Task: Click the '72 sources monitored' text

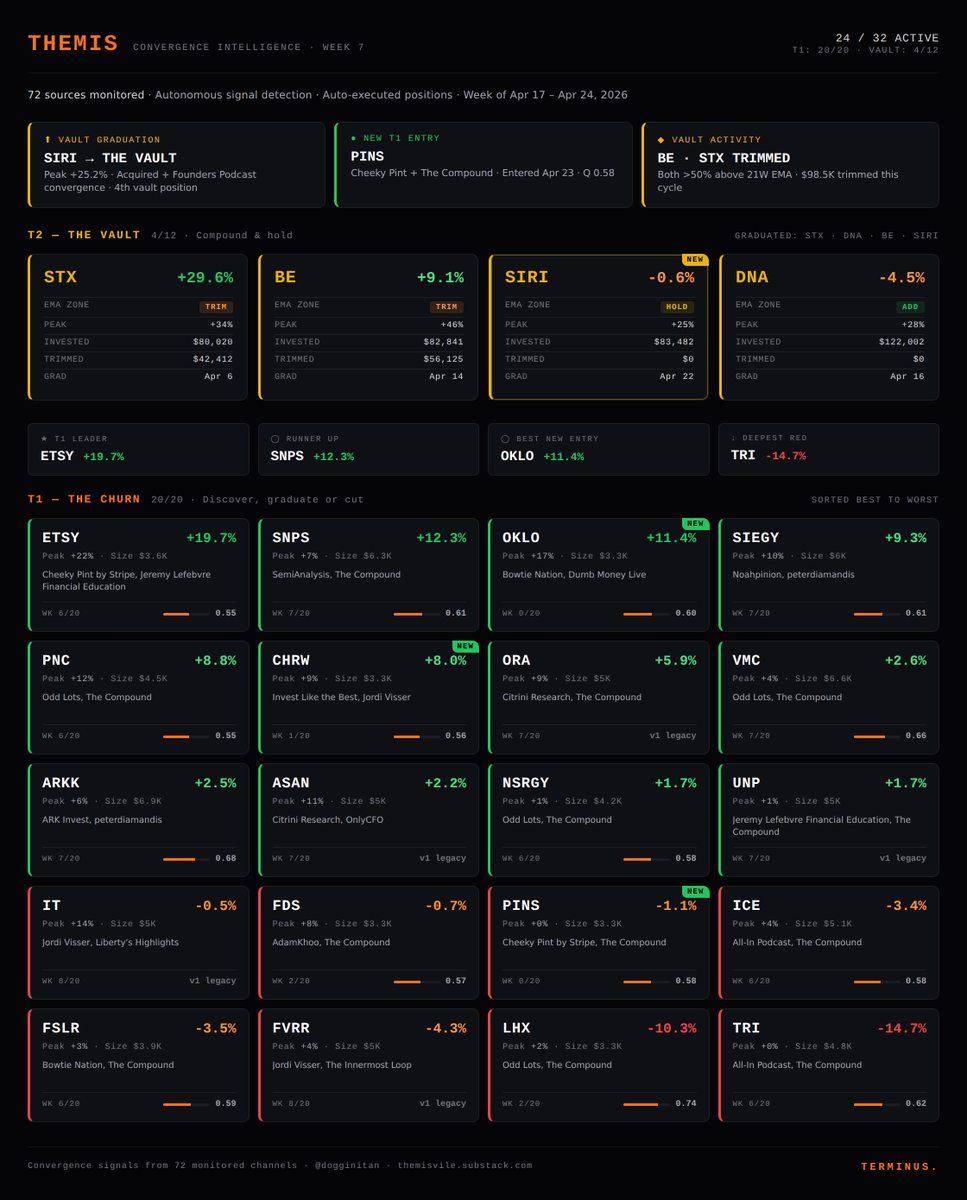Action: click(86, 95)
